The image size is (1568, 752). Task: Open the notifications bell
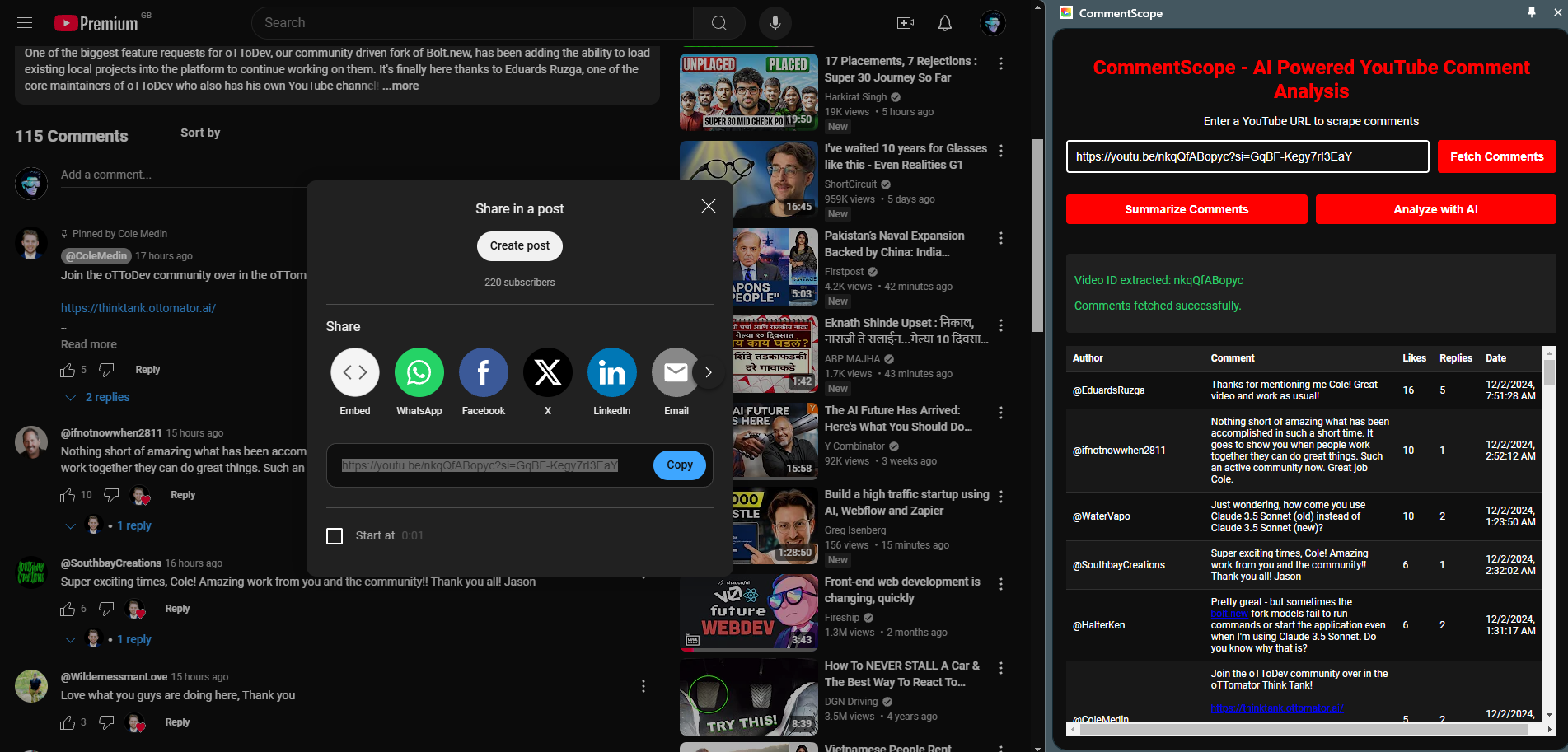[945, 23]
